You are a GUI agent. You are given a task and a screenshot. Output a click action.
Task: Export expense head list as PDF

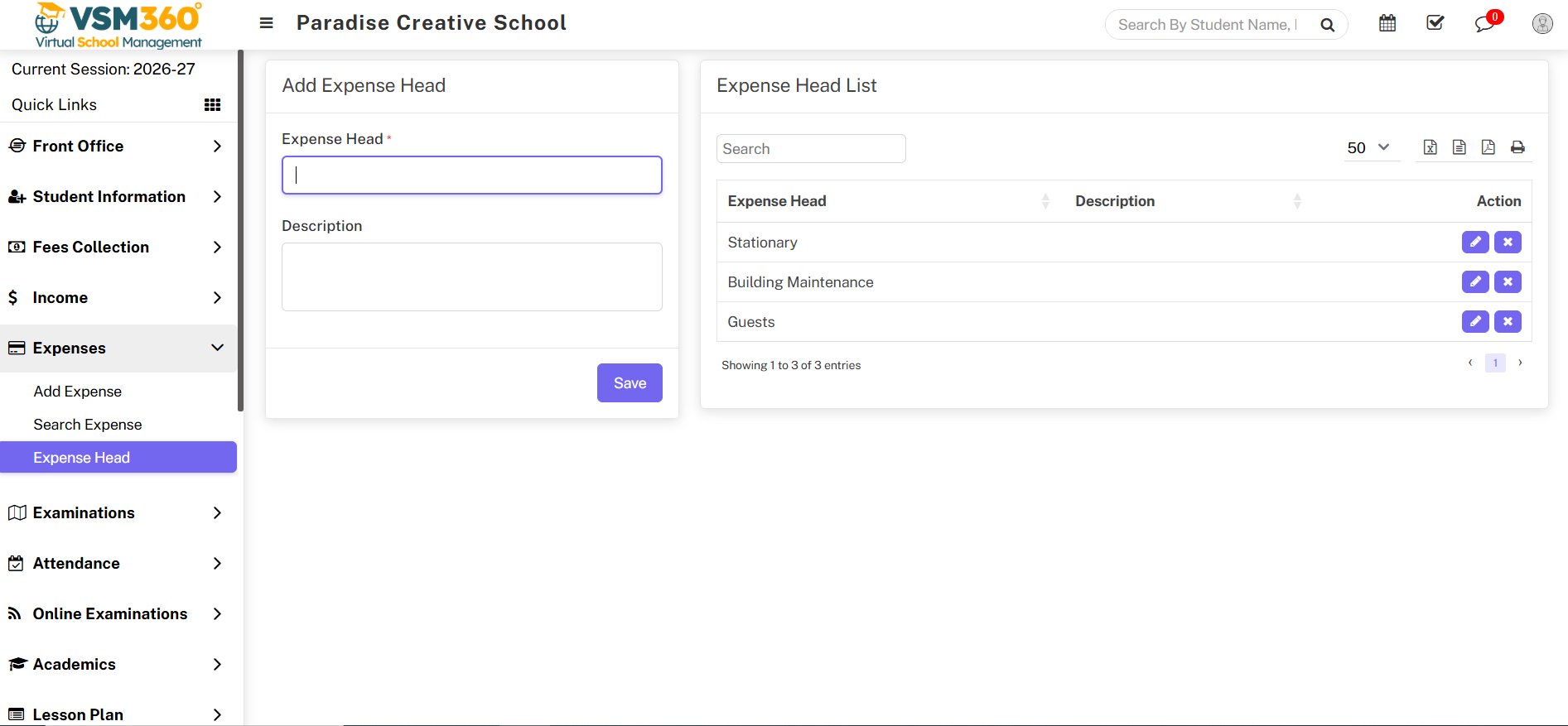pos(1488,147)
